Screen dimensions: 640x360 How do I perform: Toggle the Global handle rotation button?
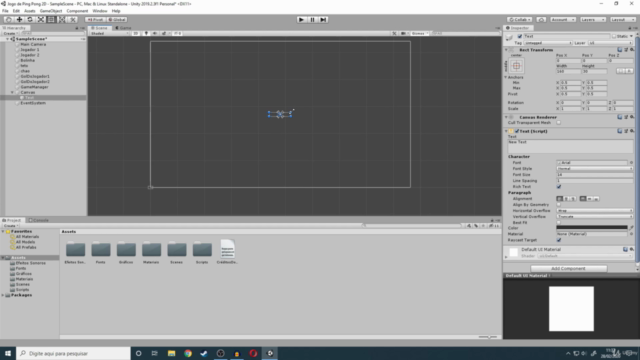pos(117,20)
